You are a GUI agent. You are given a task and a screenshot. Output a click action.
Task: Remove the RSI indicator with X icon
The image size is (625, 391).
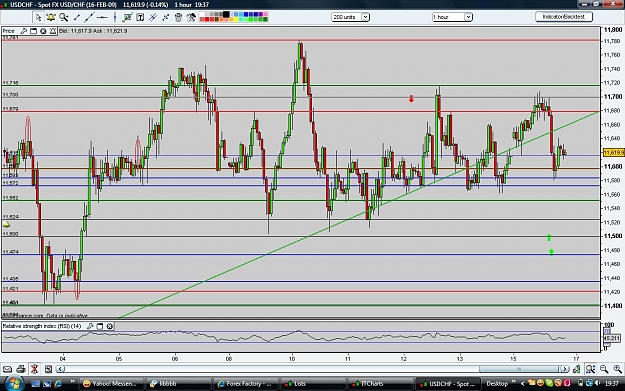110,326
